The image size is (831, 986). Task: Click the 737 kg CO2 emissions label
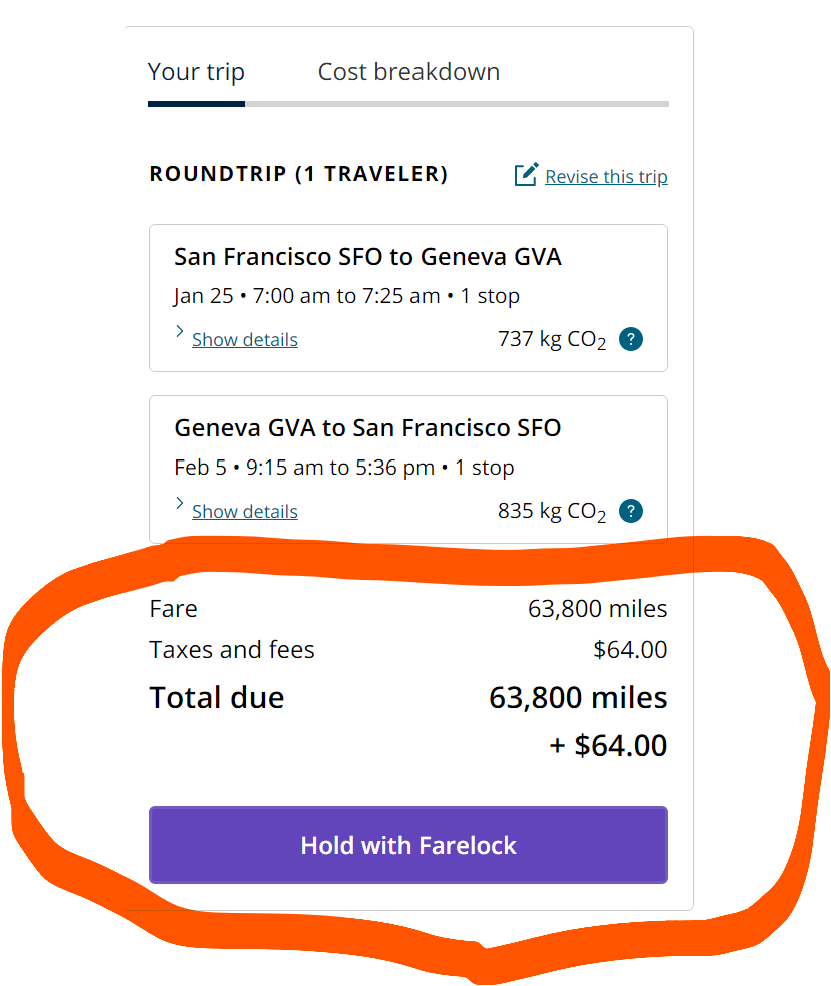[552, 340]
